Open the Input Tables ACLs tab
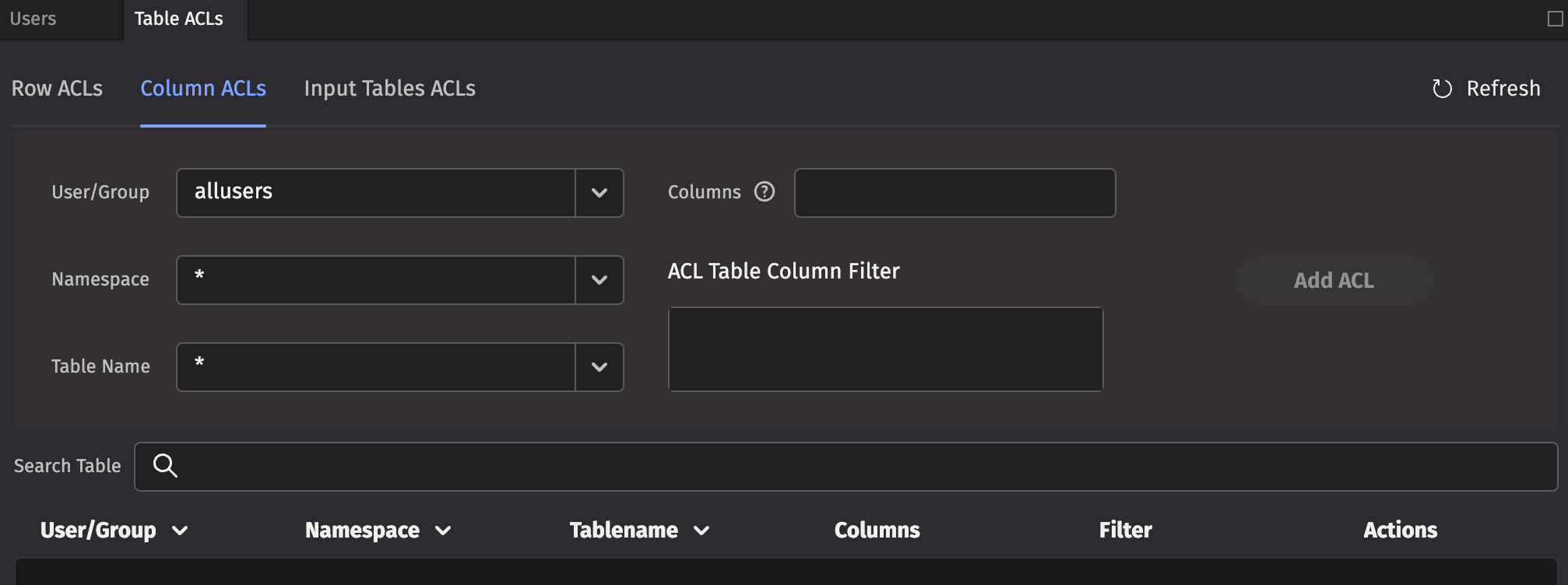The image size is (1568, 585). point(389,89)
